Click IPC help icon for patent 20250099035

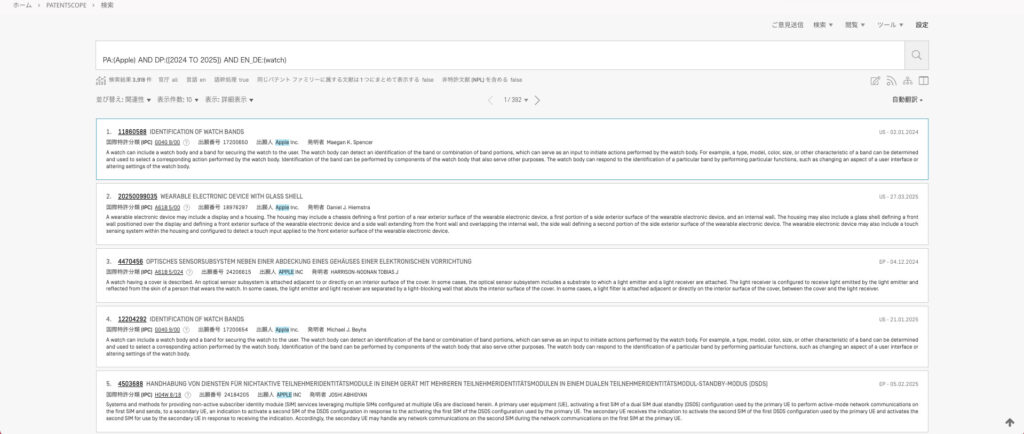pos(187,208)
